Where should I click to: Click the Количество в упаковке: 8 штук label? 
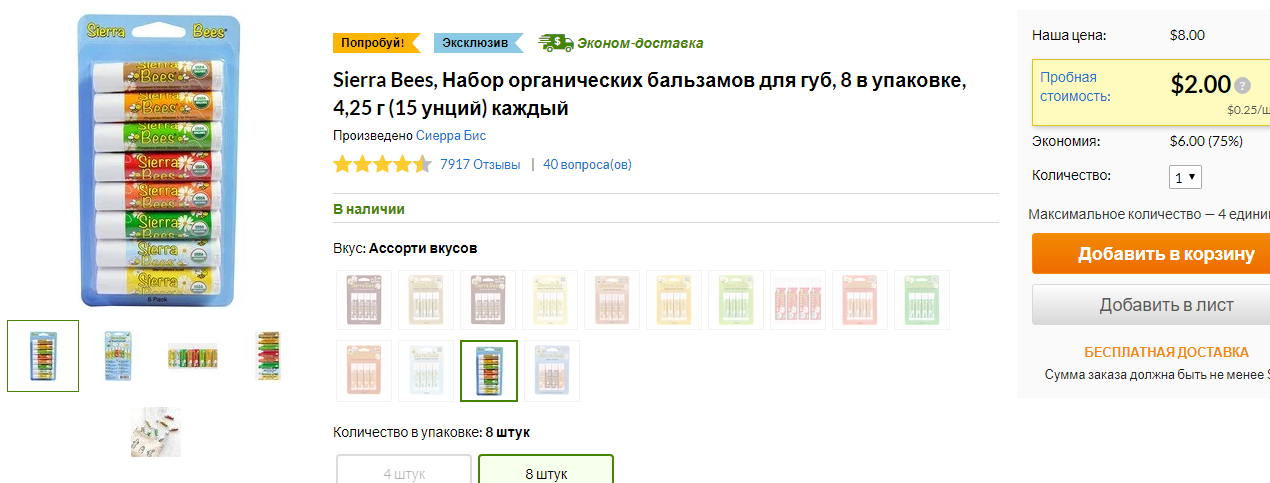click(x=431, y=432)
